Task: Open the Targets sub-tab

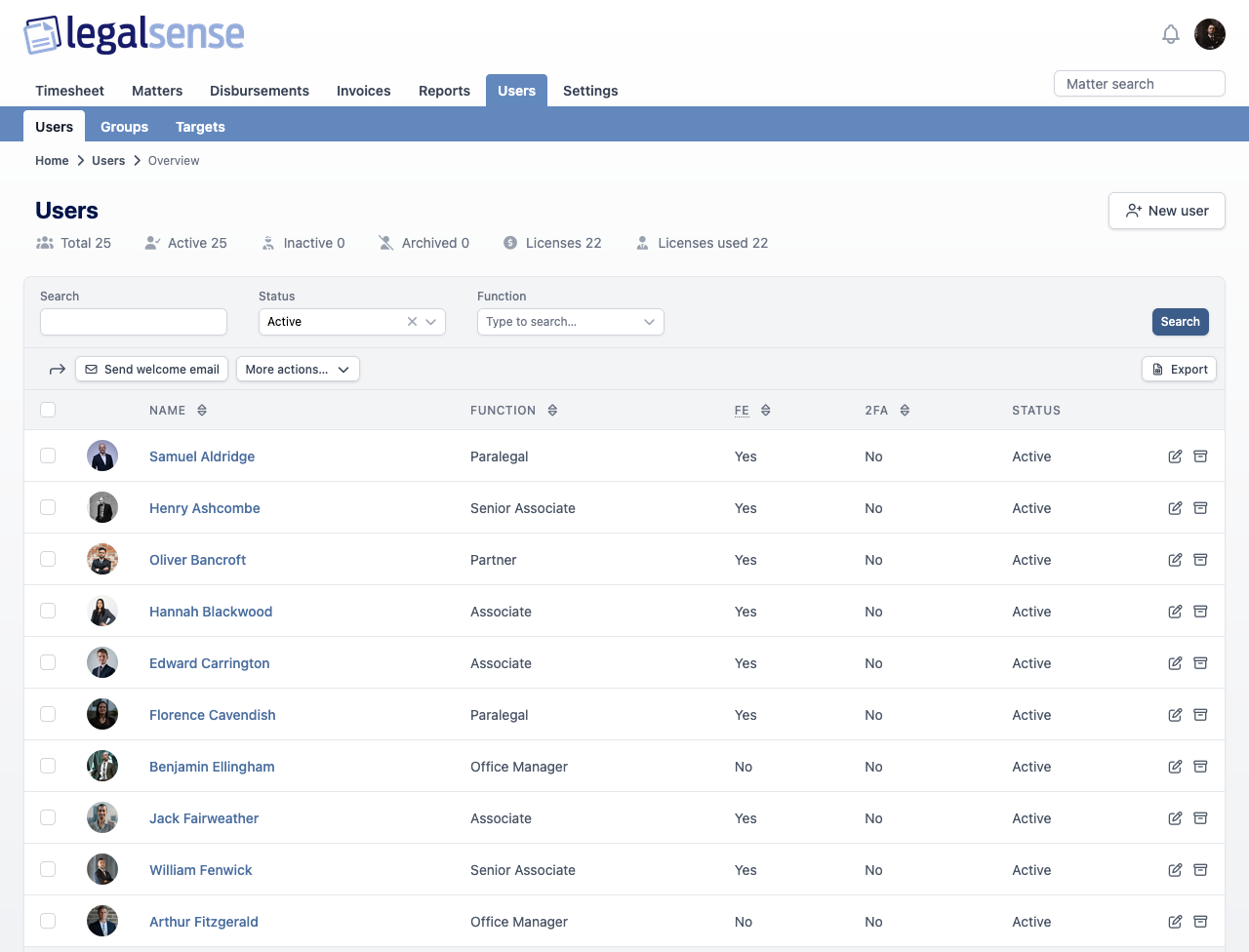Action: pyautogui.click(x=200, y=127)
